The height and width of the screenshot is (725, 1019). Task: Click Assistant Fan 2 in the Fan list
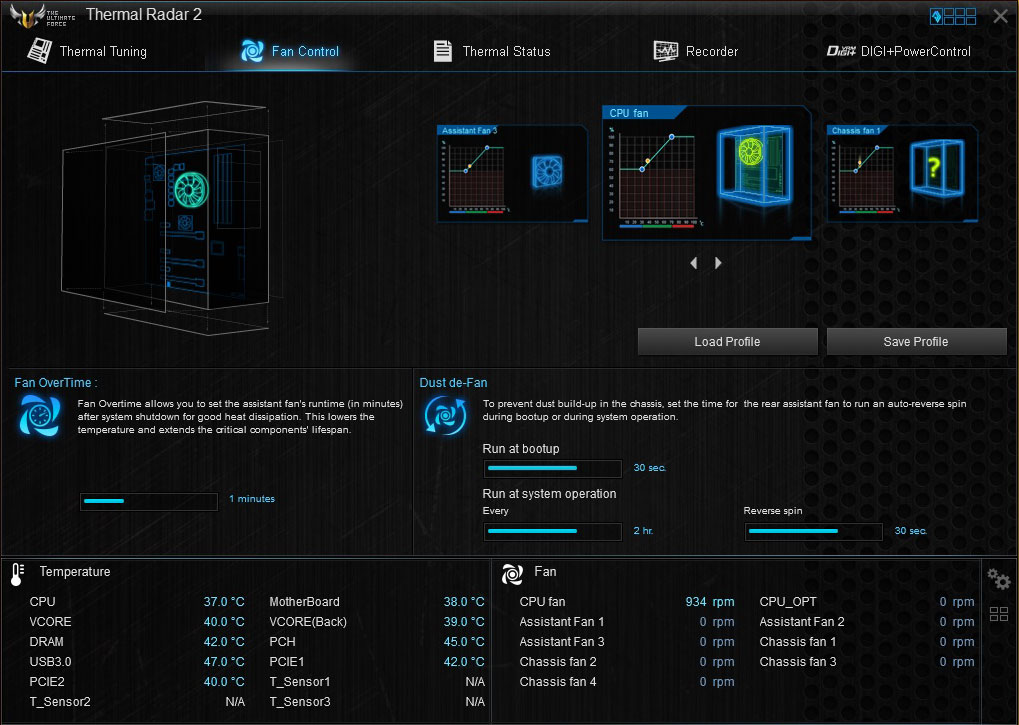pos(802,622)
